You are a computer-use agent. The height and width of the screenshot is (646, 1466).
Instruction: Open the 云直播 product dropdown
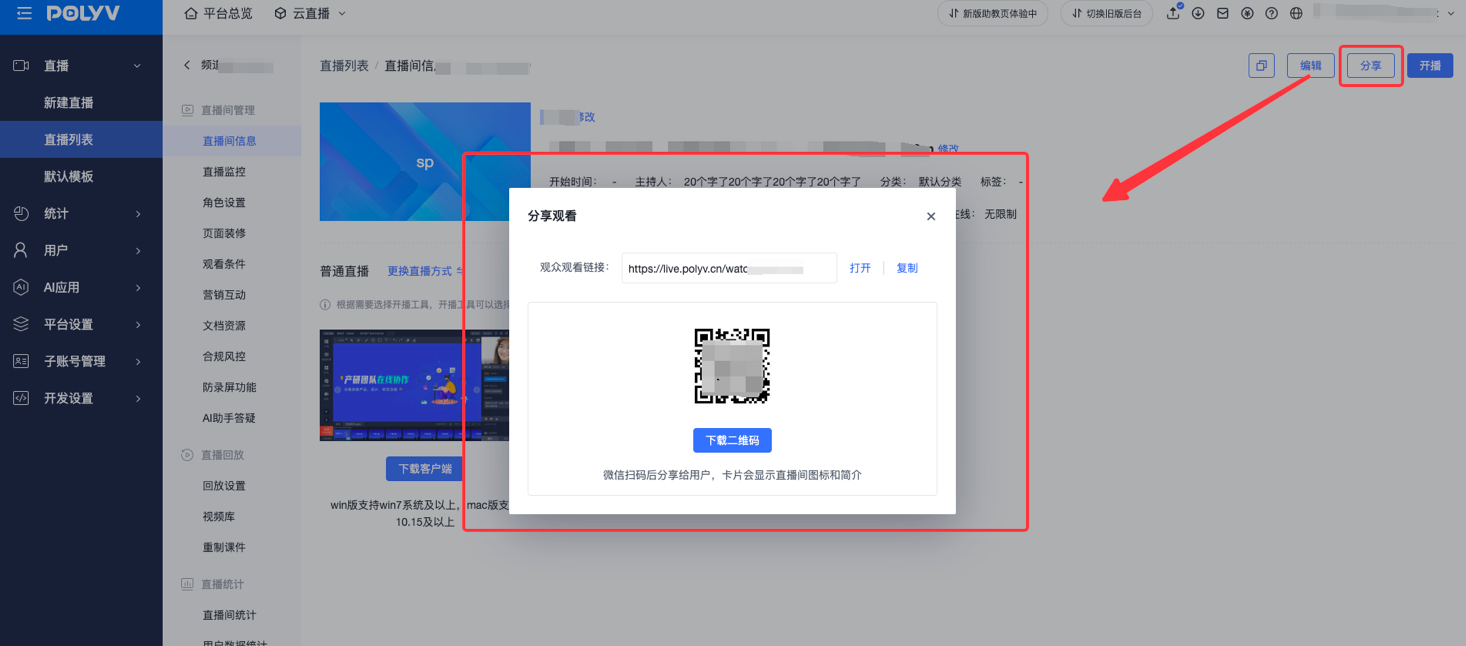[x=310, y=14]
